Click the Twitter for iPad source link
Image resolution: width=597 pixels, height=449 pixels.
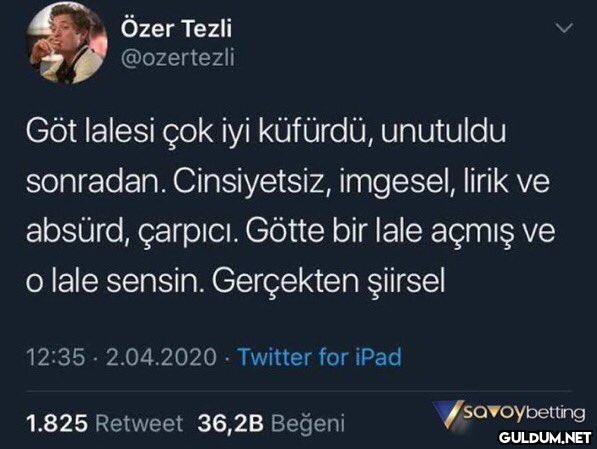[x=319, y=357]
